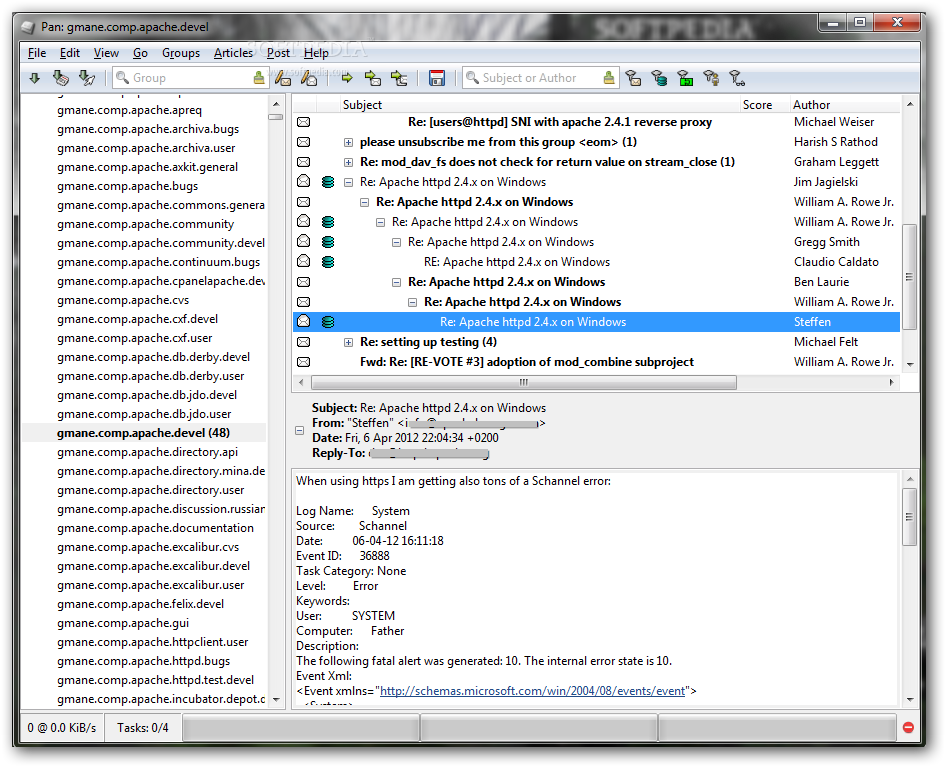Click the article list horizontal scrollbar
946x767 pixels.
tap(524, 382)
